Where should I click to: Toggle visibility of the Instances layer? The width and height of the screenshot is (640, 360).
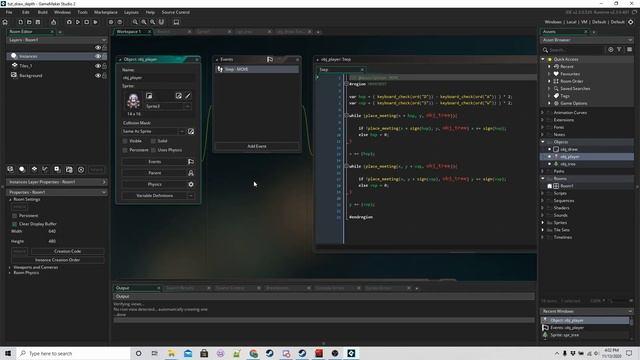(x=98, y=56)
